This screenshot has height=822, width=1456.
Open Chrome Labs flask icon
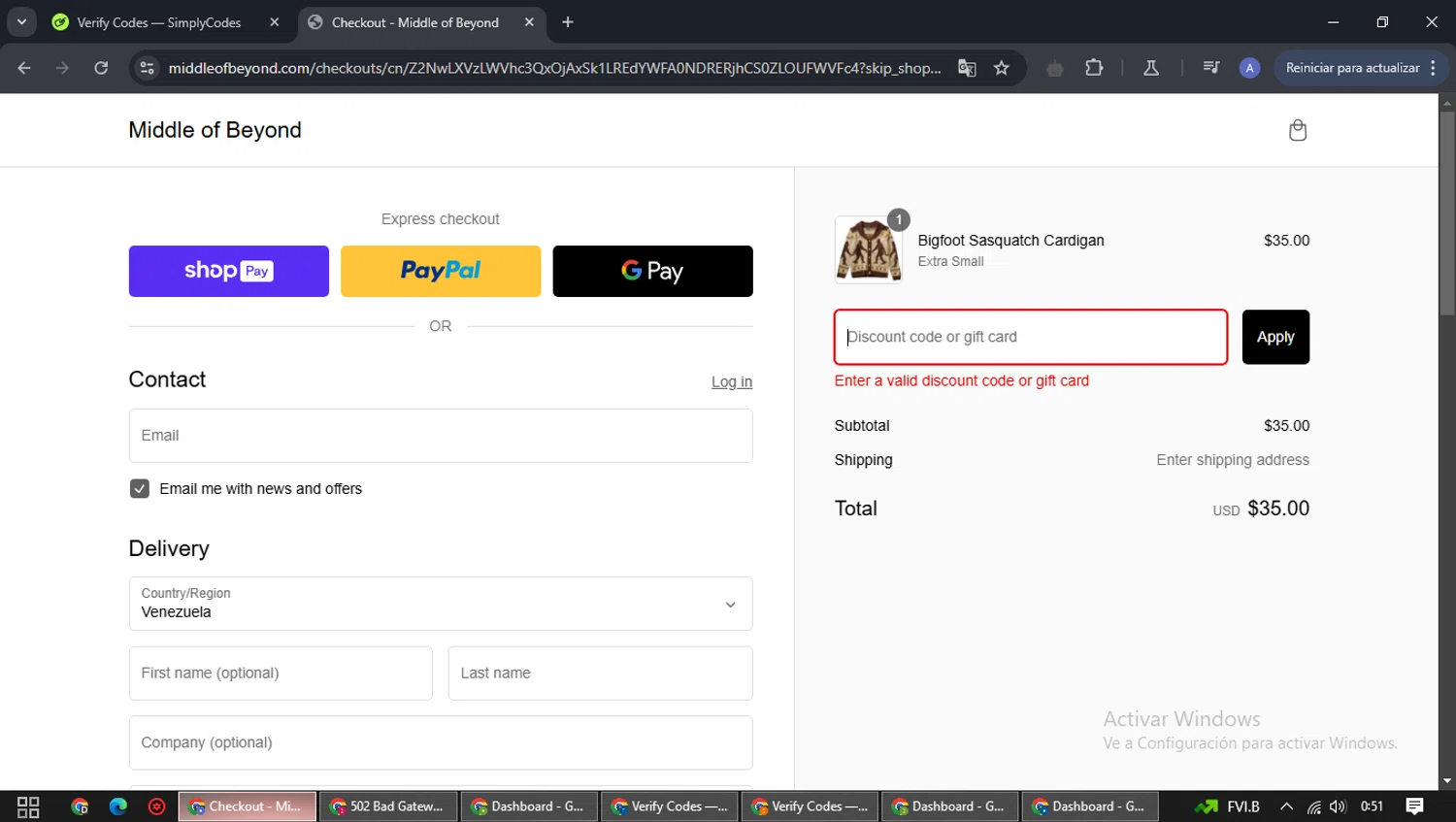1151,68
